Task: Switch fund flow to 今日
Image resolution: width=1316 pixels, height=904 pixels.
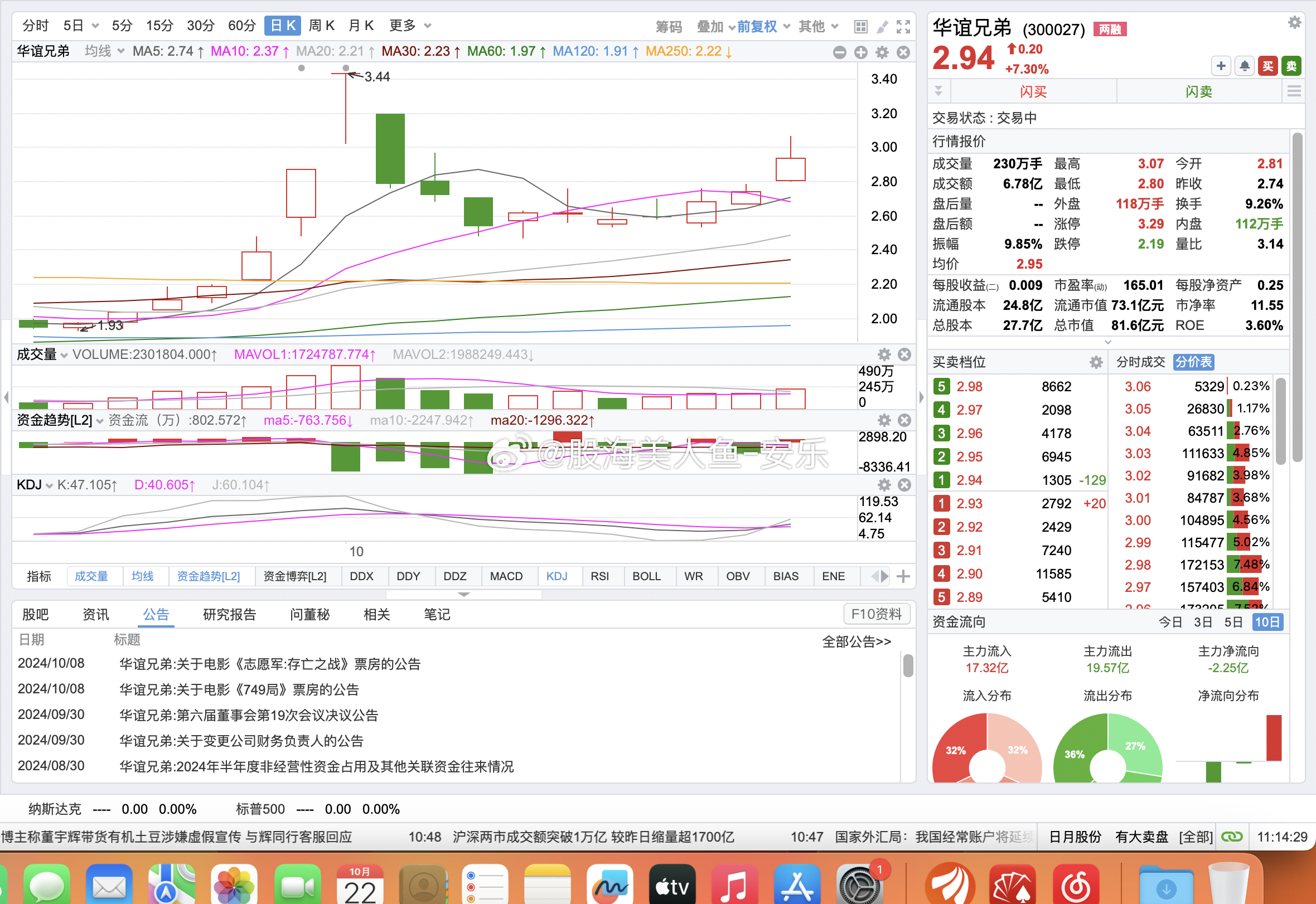Action: 1170,622
